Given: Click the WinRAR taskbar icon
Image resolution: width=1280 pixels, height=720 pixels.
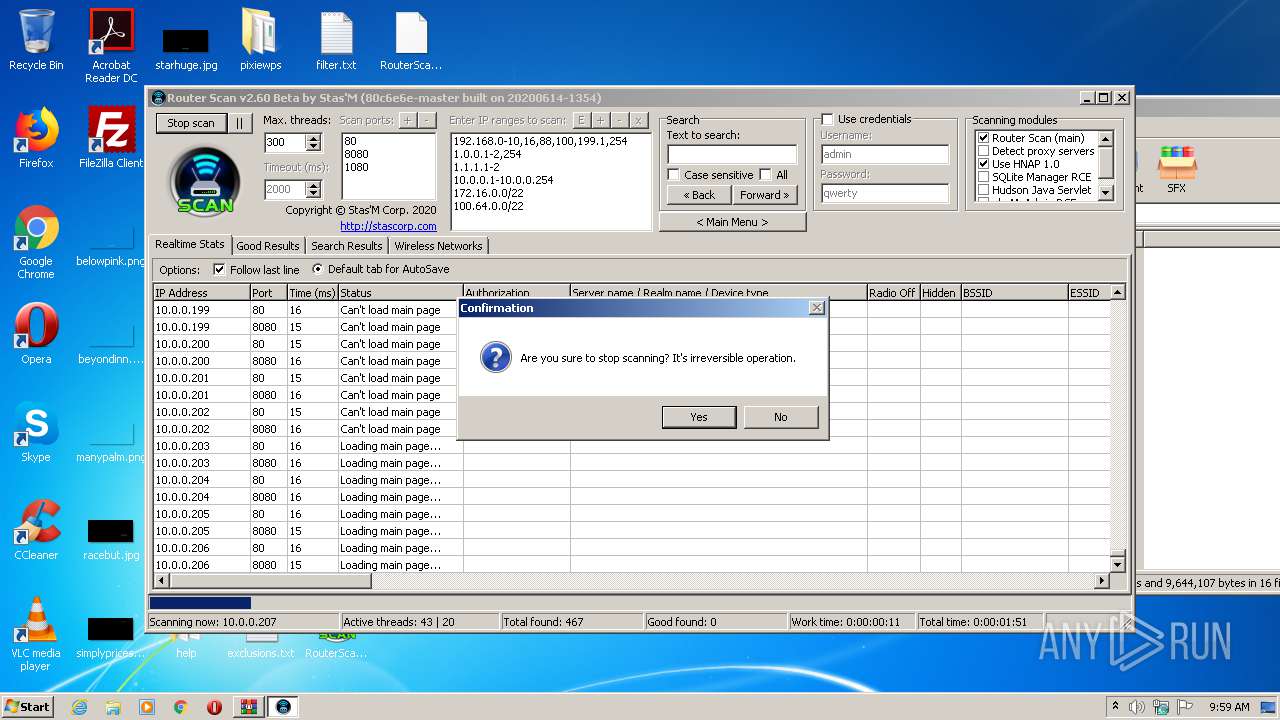Looking at the screenshot, I should coord(248,707).
